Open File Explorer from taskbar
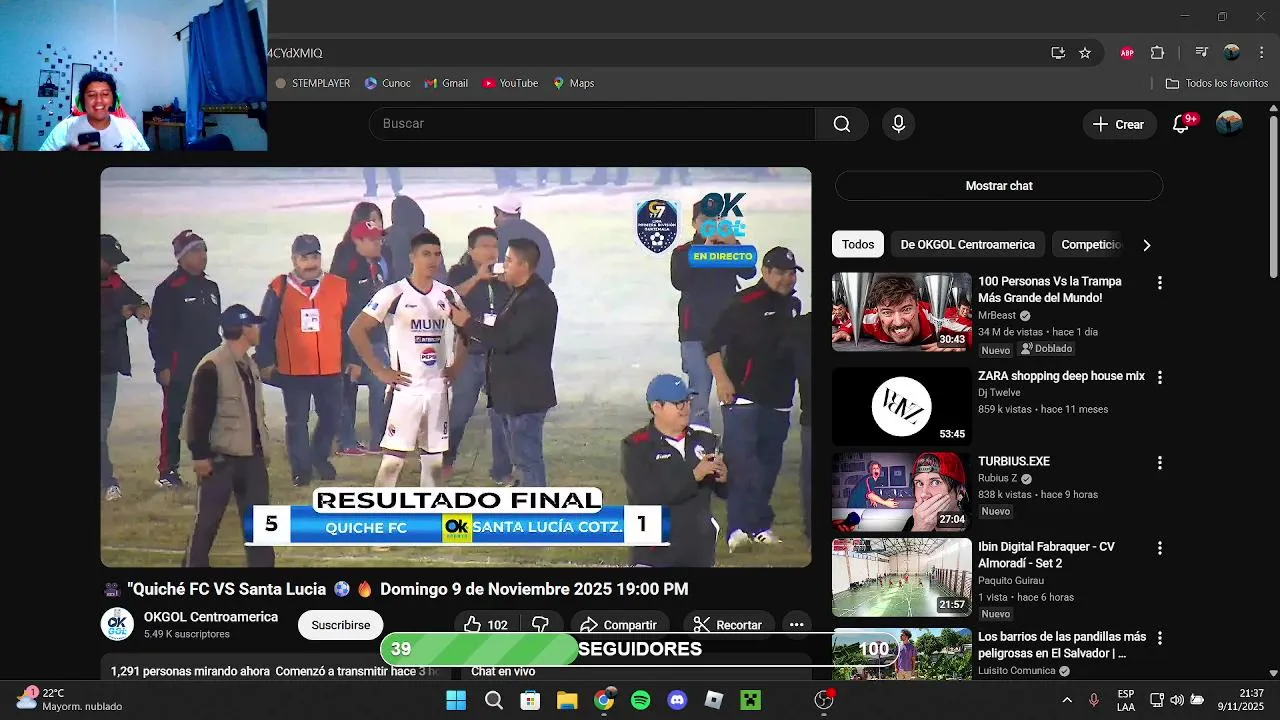 click(567, 700)
